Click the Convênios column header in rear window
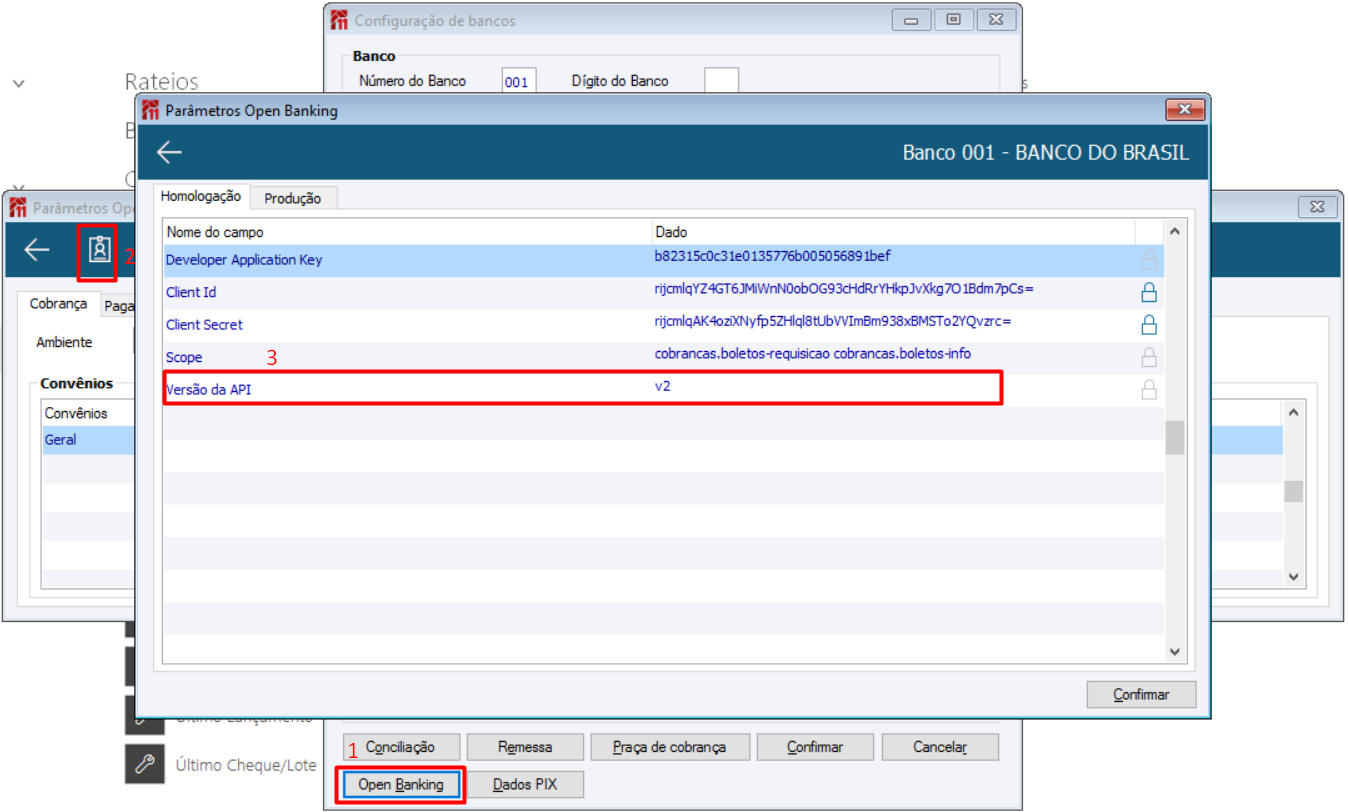This screenshot has width=1348, height=812. tap(76, 413)
